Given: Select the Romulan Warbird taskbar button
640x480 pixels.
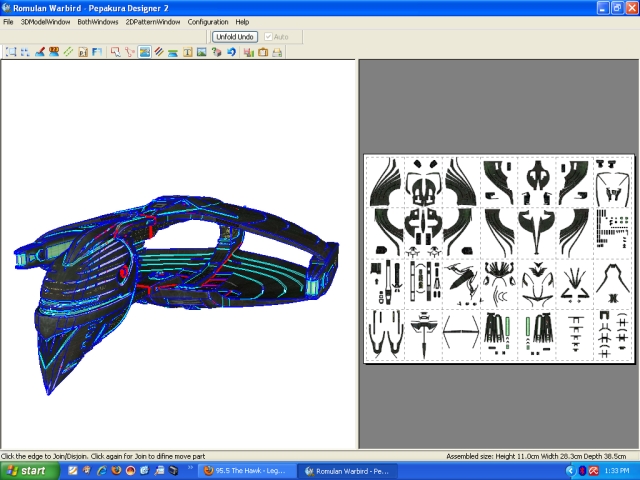Looking at the screenshot, I should coord(347,471).
